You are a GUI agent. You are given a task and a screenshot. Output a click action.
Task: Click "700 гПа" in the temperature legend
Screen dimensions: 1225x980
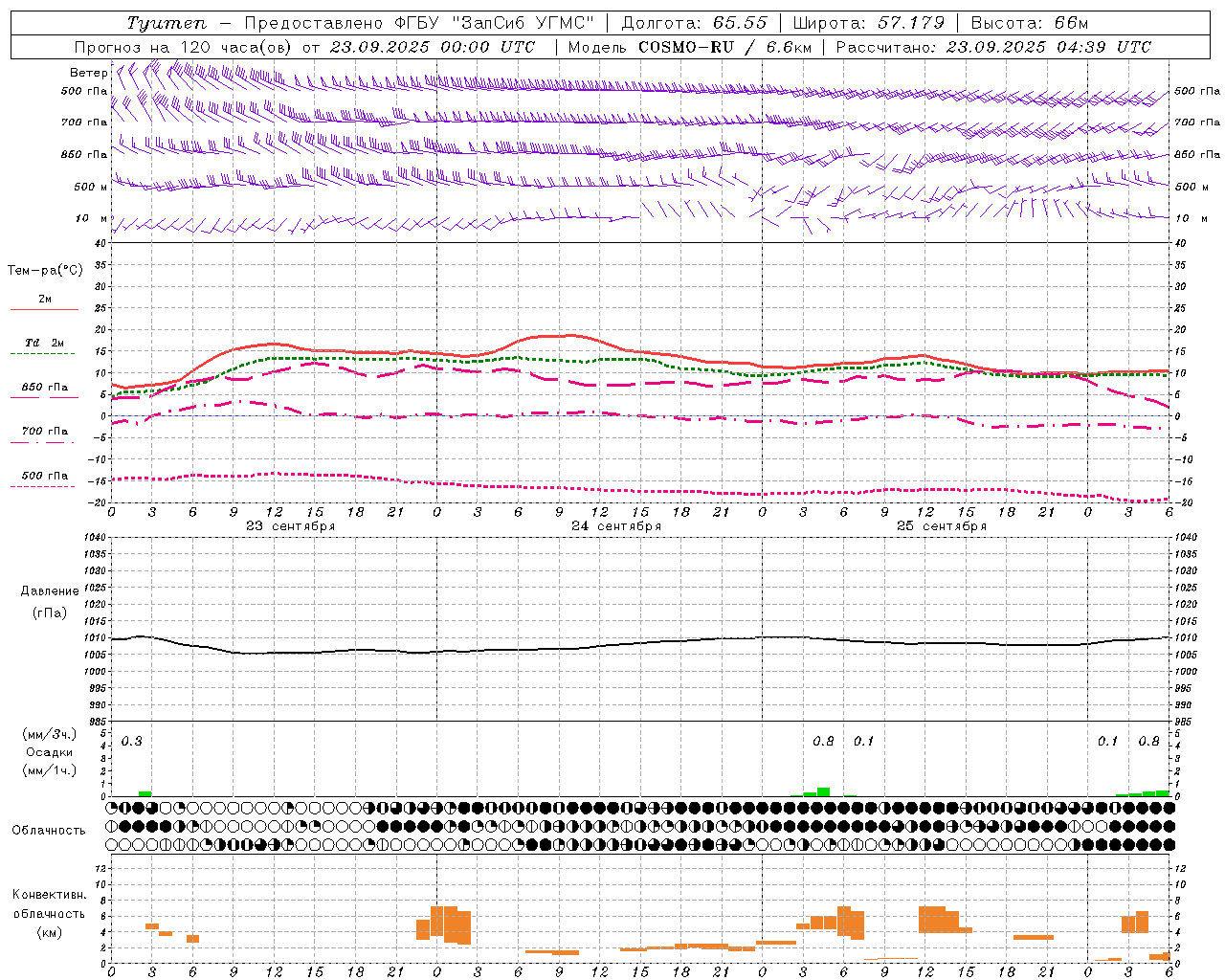click(44, 432)
